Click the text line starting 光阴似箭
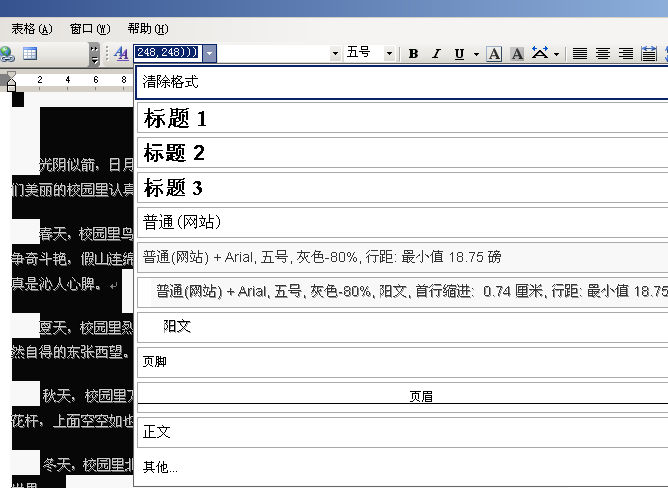The height and width of the screenshot is (488, 668). pyautogui.click(x=86, y=165)
